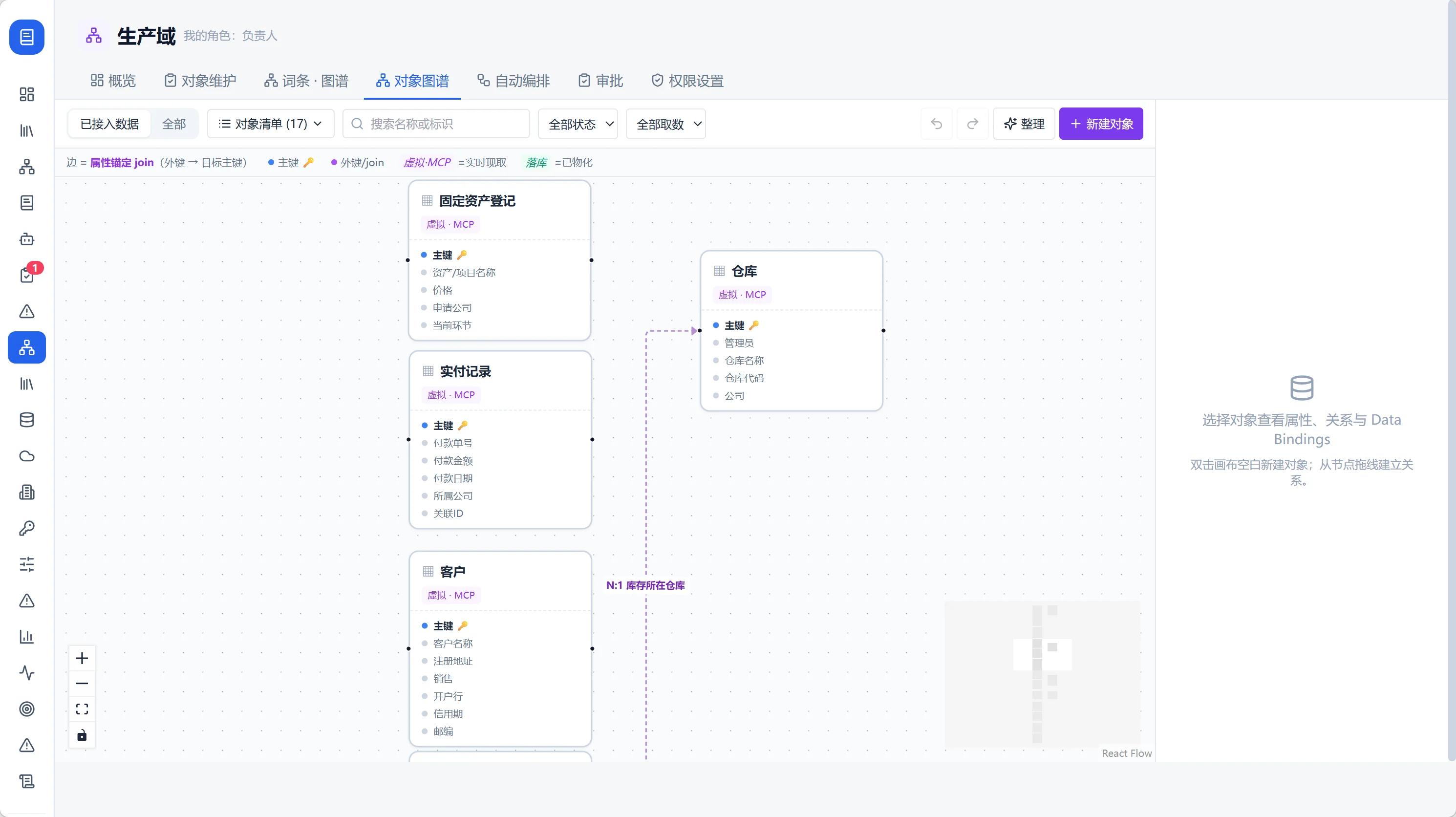Image resolution: width=1456 pixels, height=817 pixels.
Task: Expand the 对象清单 (17) dropdown
Action: point(271,124)
